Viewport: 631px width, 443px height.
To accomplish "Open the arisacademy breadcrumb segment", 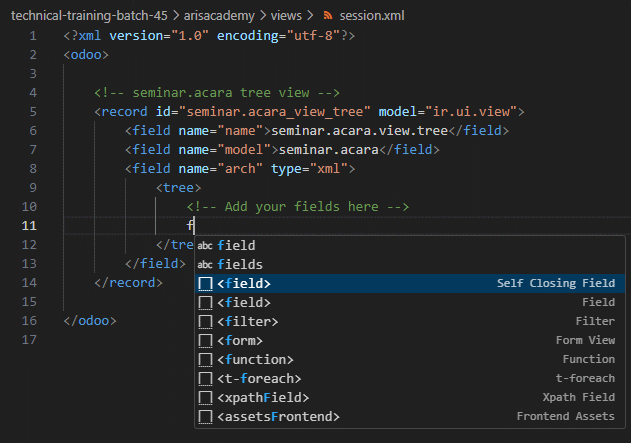I will point(219,16).
